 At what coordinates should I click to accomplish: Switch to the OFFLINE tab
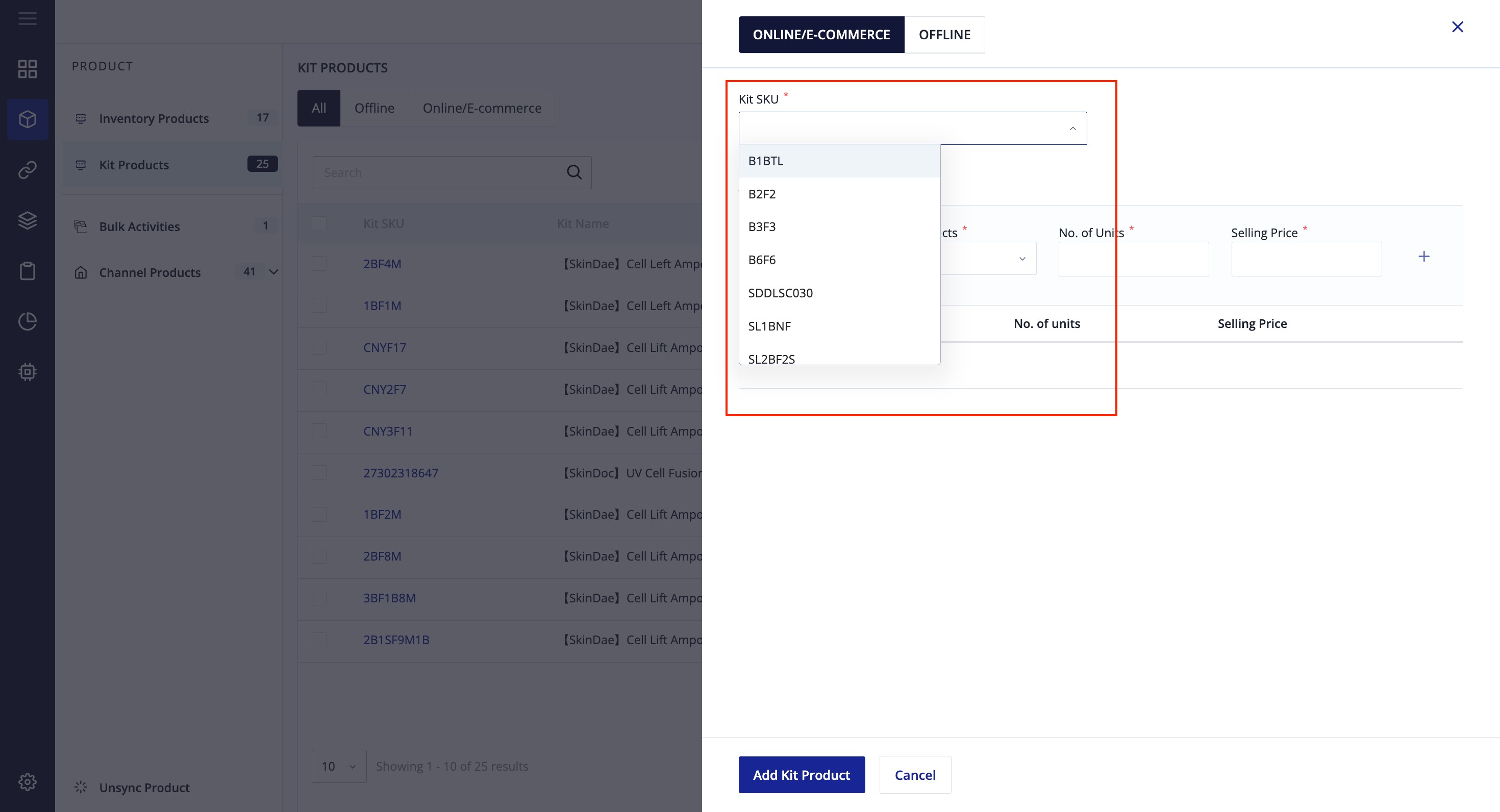pos(944,35)
